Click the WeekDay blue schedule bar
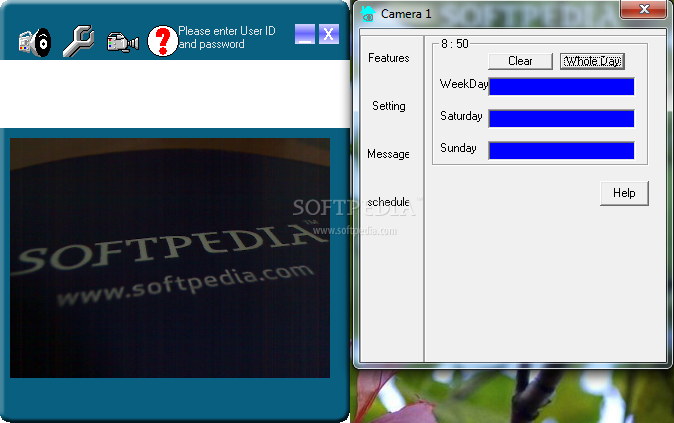The height and width of the screenshot is (423, 674). 561,86
